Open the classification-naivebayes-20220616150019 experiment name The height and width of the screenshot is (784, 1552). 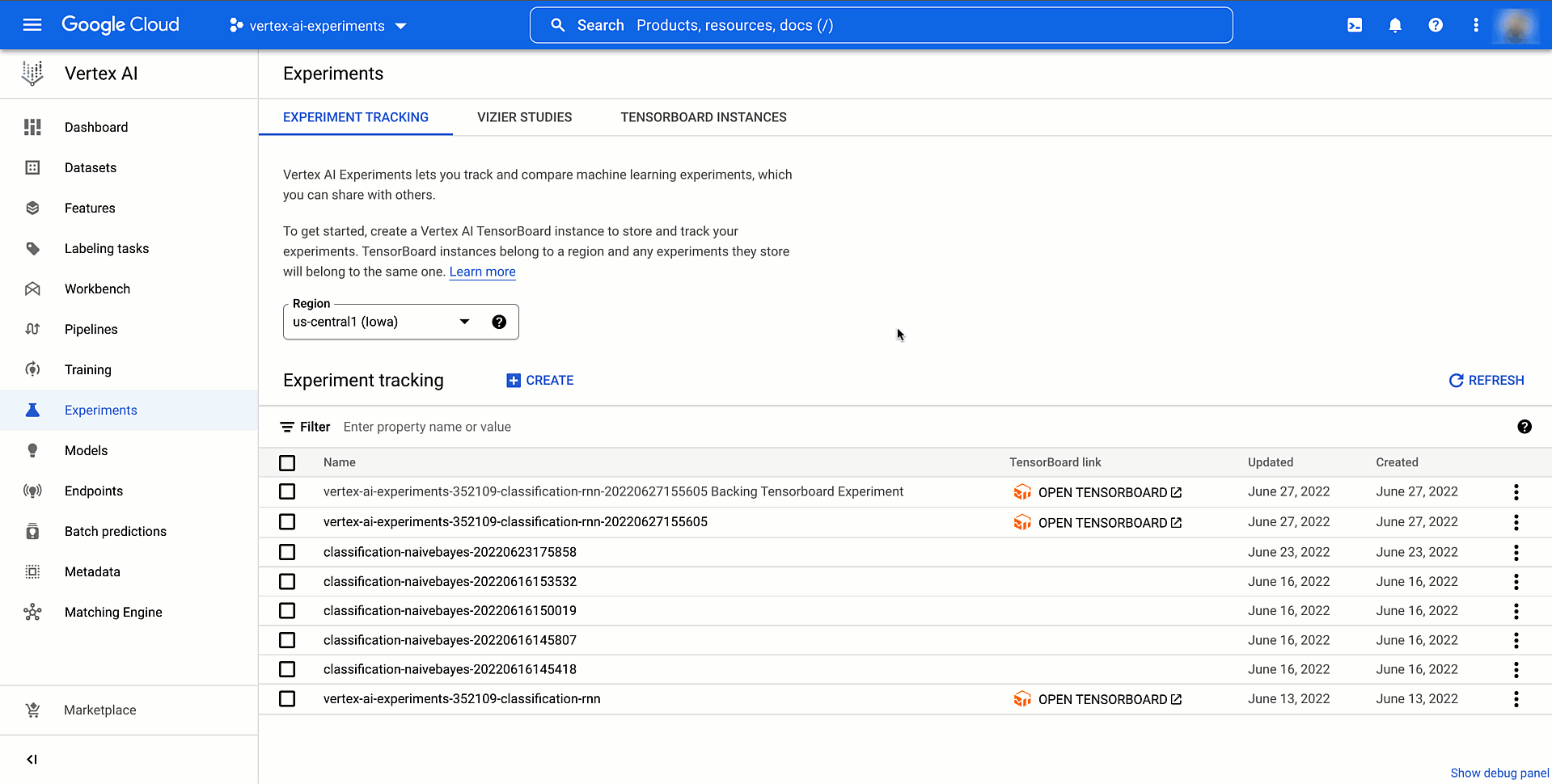[x=450, y=610]
